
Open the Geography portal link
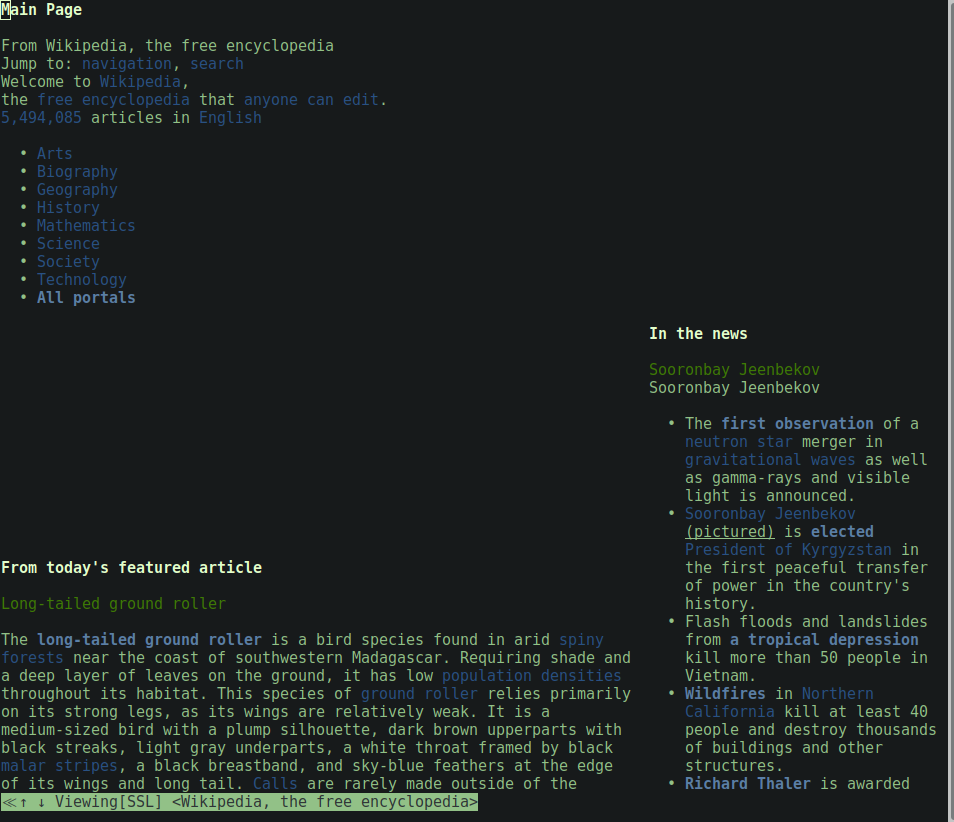[x=77, y=190]
